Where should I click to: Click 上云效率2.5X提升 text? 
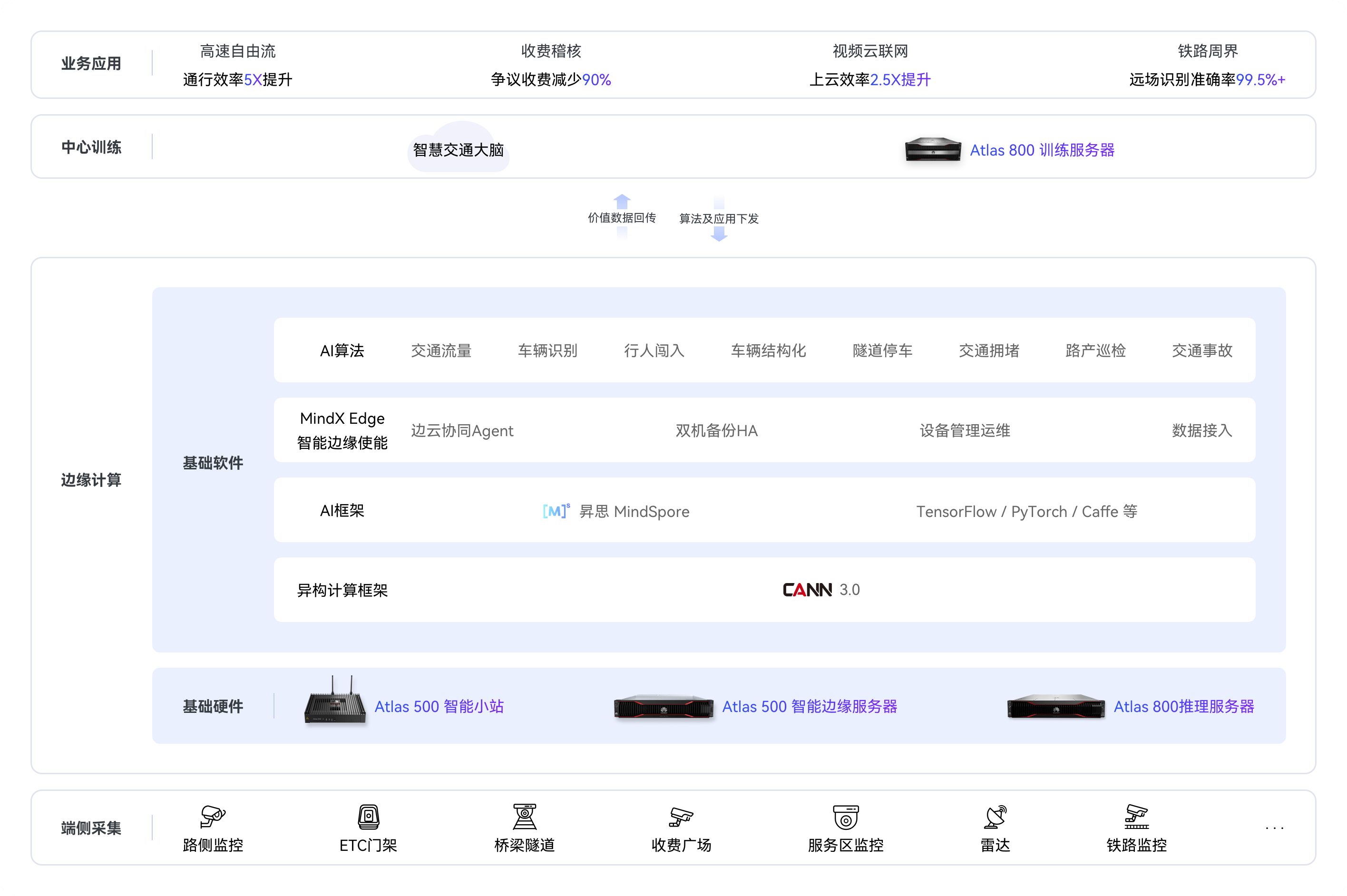coord(870,79)
